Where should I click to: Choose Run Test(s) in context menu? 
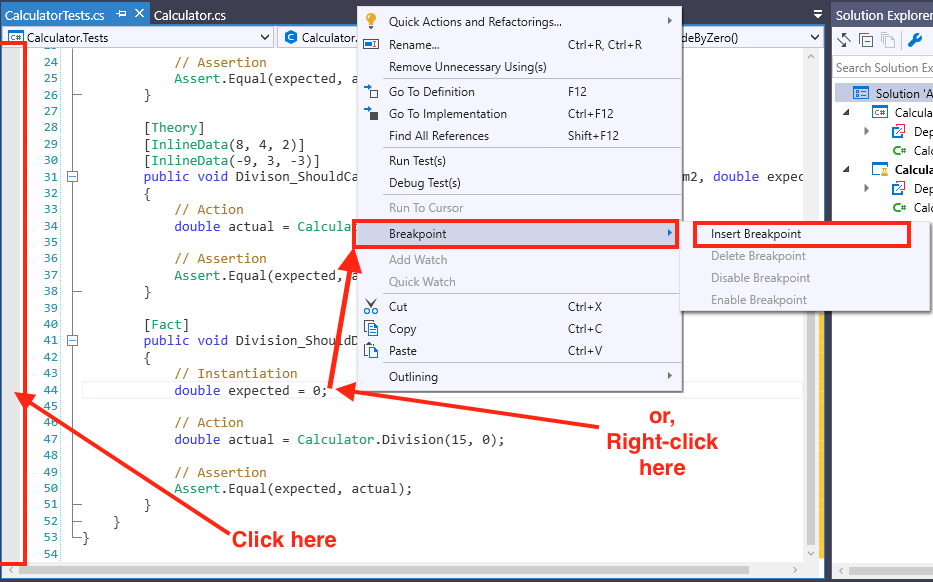coord(417,161)
